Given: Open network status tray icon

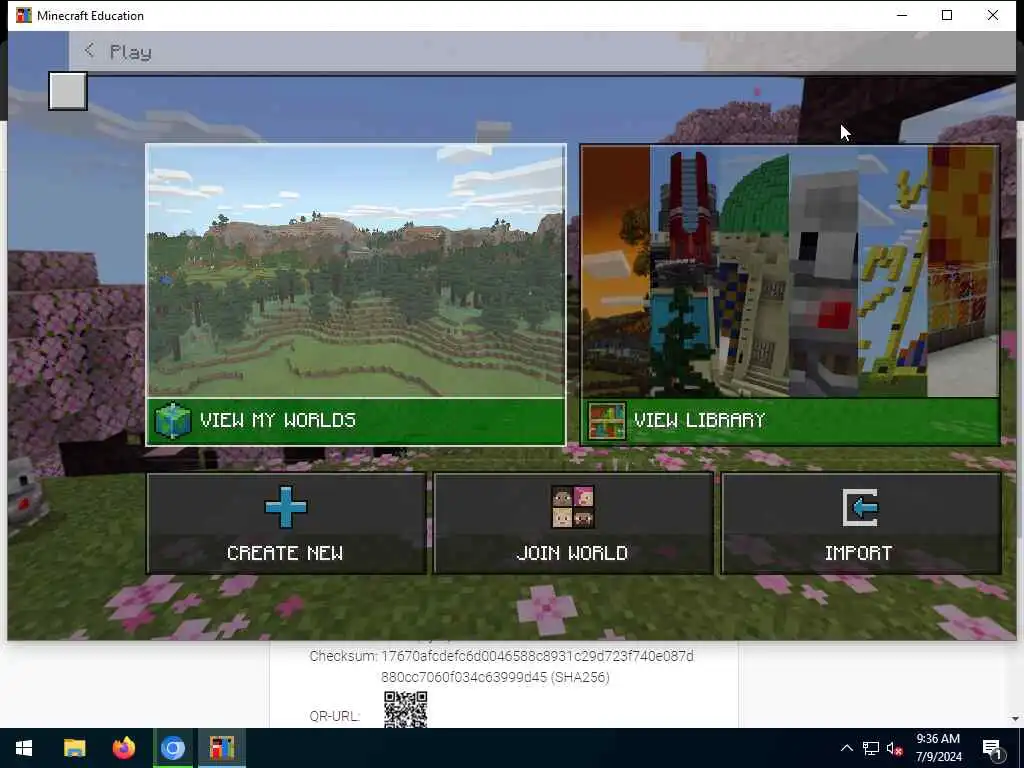Looking at the screenshot, I should [x=871, y=748].
